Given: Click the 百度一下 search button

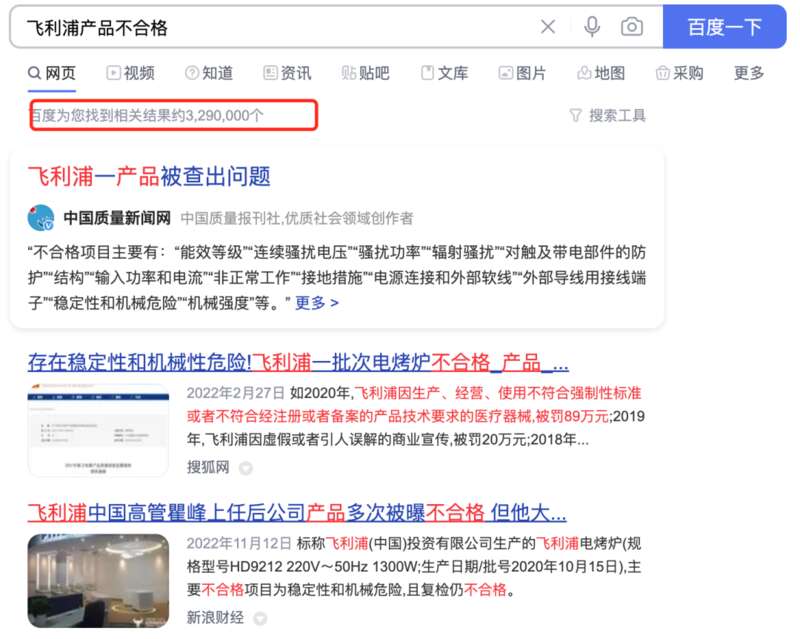Looking at the screenshot, I should click(724, 27).
